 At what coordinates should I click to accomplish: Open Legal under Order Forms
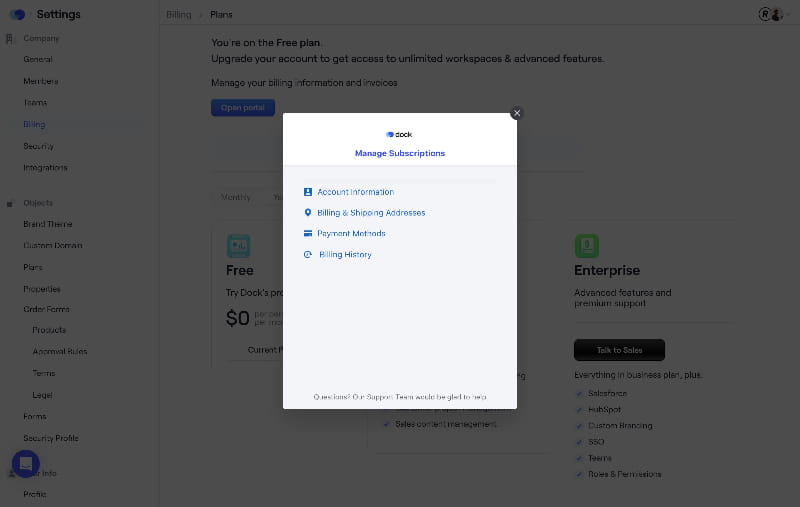click(x=42, y=395)
